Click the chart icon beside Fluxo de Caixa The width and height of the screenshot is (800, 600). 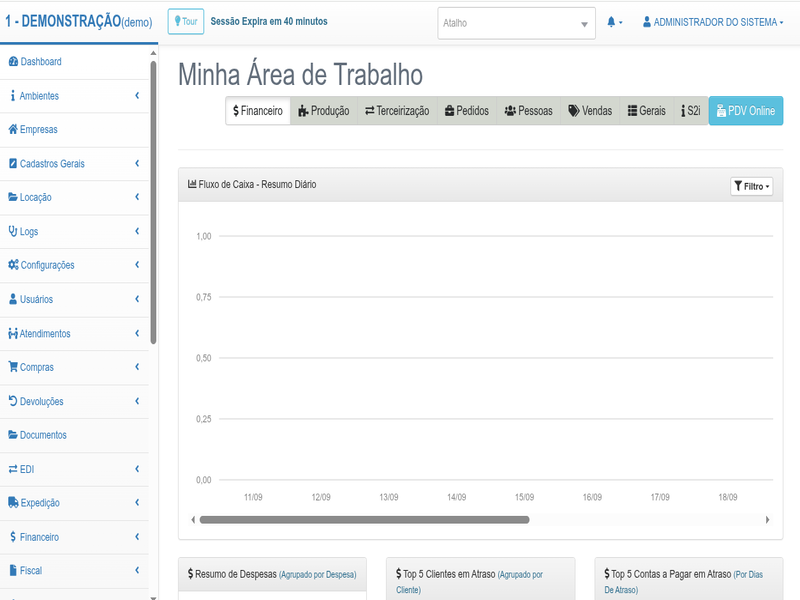click(x=192, y=184)
